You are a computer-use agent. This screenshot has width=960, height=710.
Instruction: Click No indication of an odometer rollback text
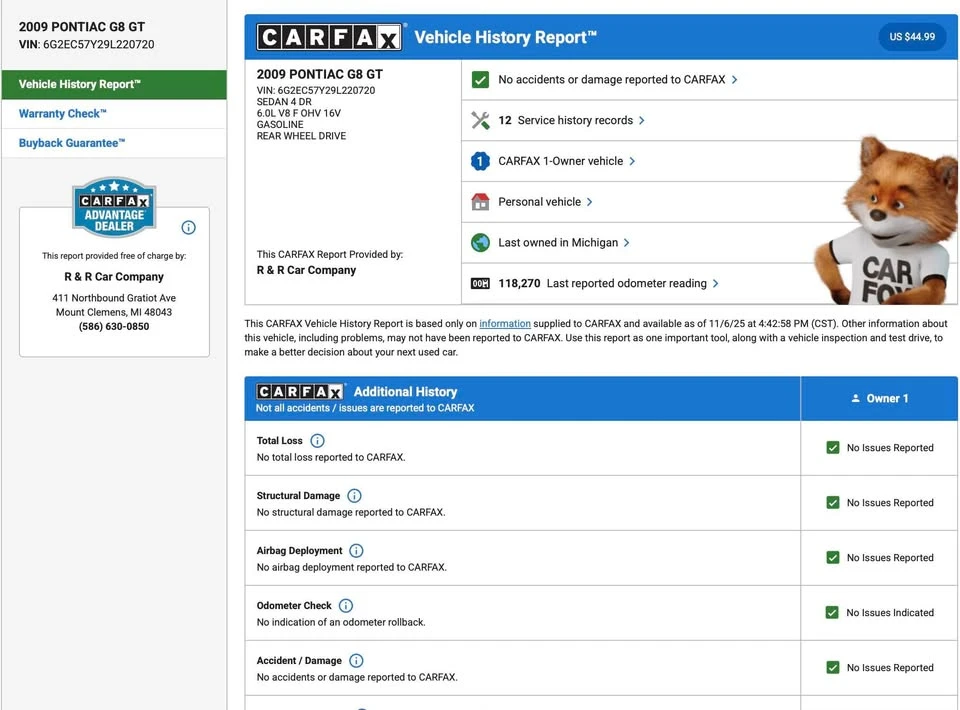(341, 622)
